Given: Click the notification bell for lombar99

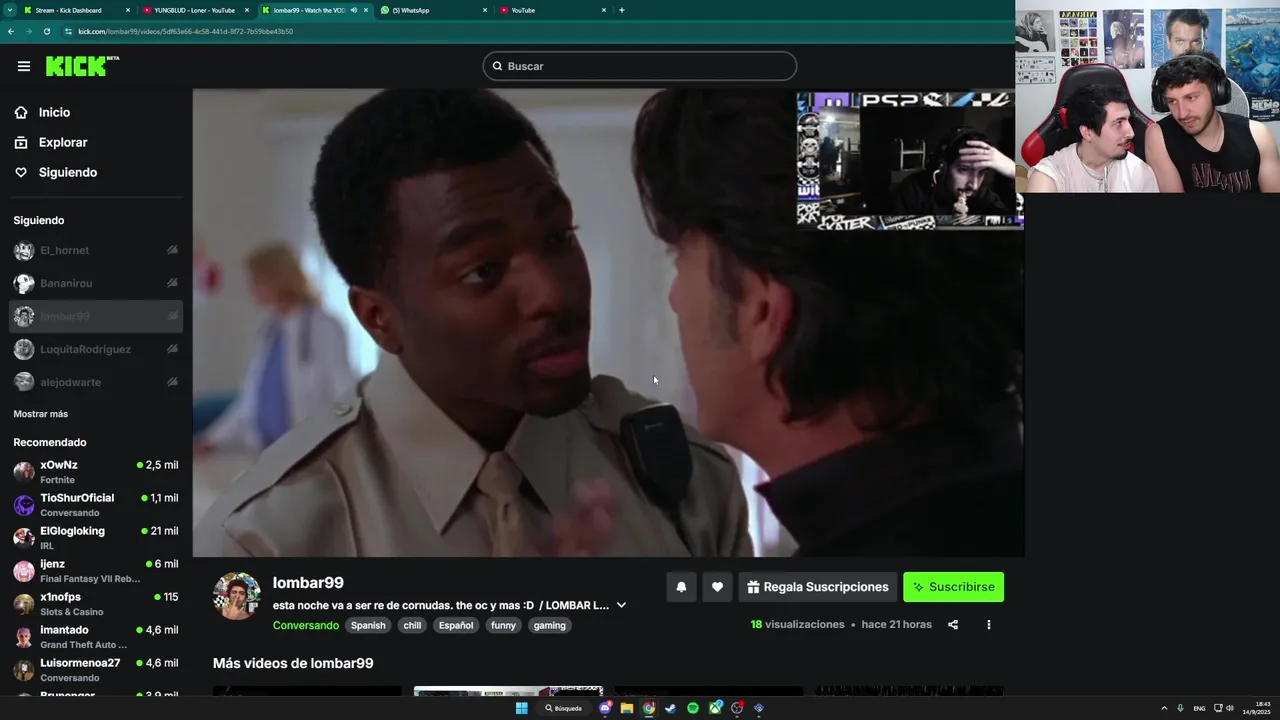Looking at the screenshot, I should (681, 587).
